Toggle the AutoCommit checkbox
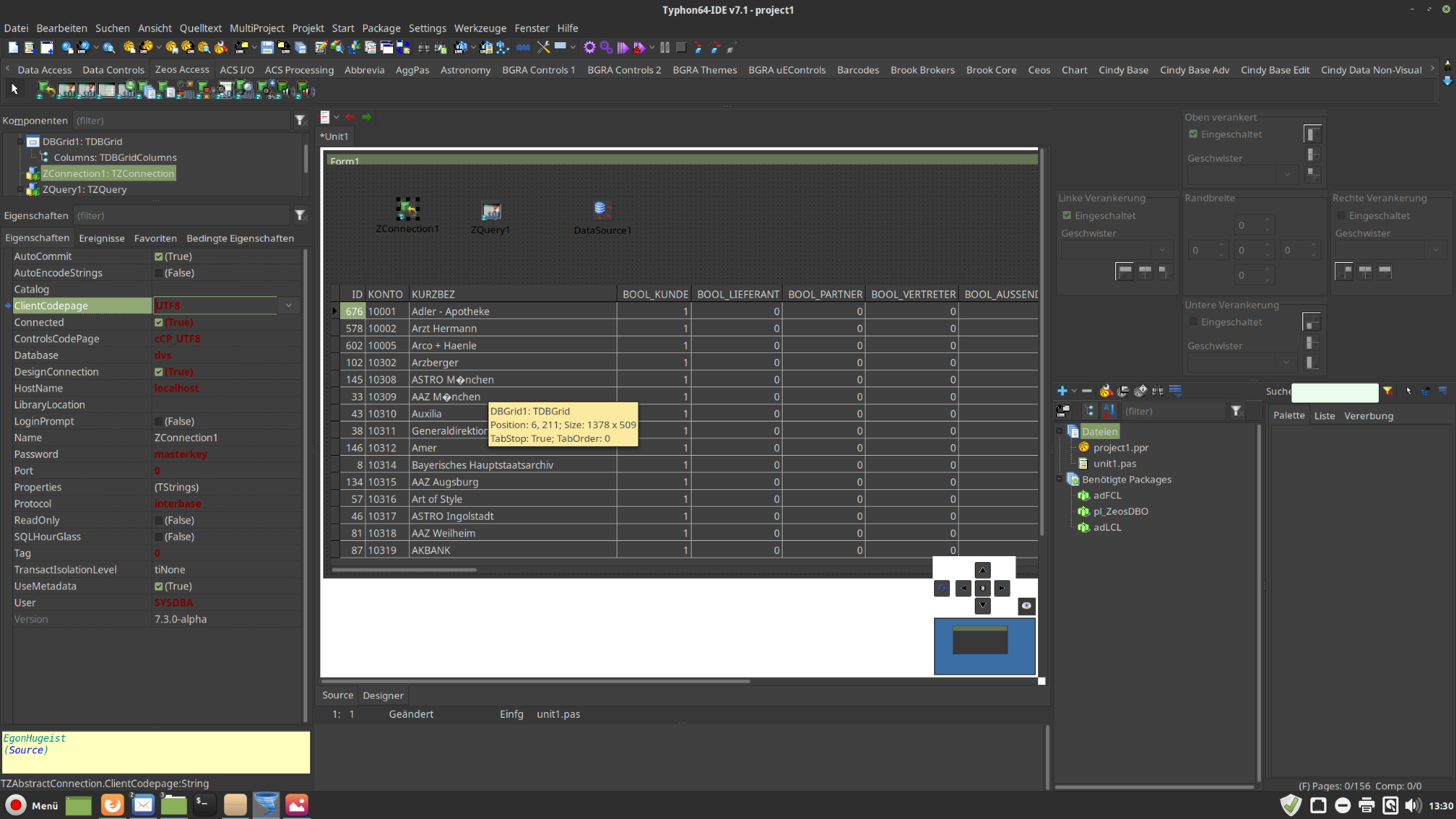This screenshot has width=1456, height=819. click(159, 257)
